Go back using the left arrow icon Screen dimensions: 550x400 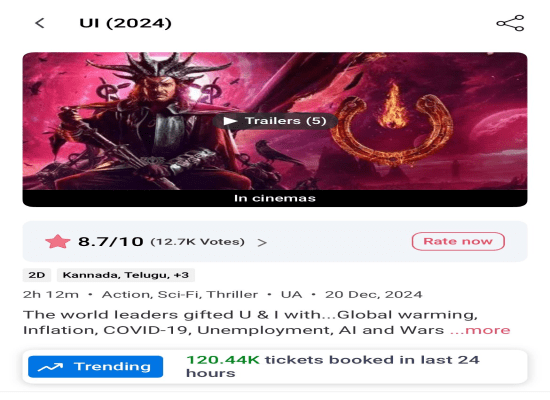tap(40, 23)
